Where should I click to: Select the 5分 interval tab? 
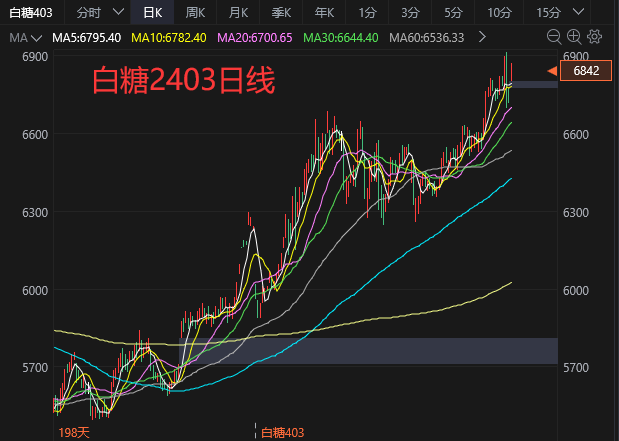click(x=453, y=13)
